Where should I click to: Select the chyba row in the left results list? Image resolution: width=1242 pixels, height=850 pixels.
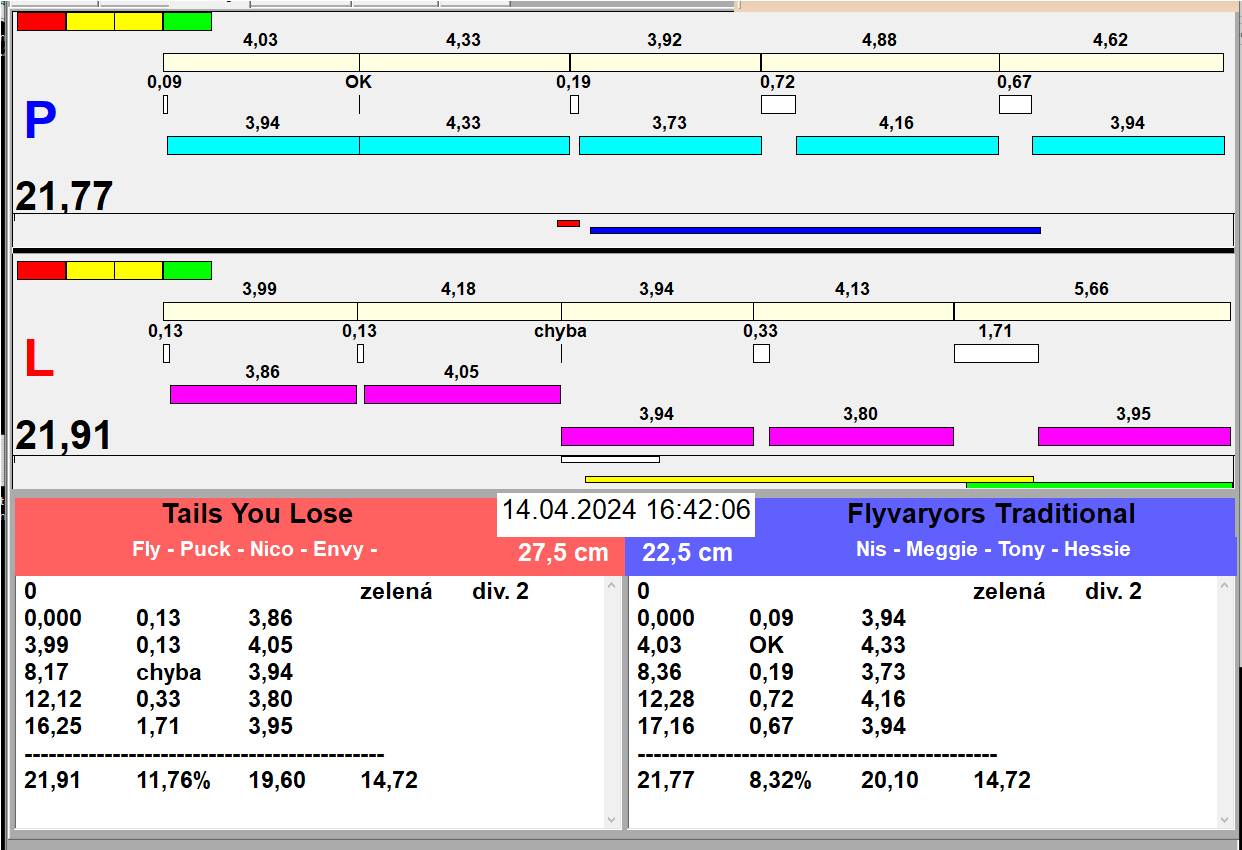168,673
